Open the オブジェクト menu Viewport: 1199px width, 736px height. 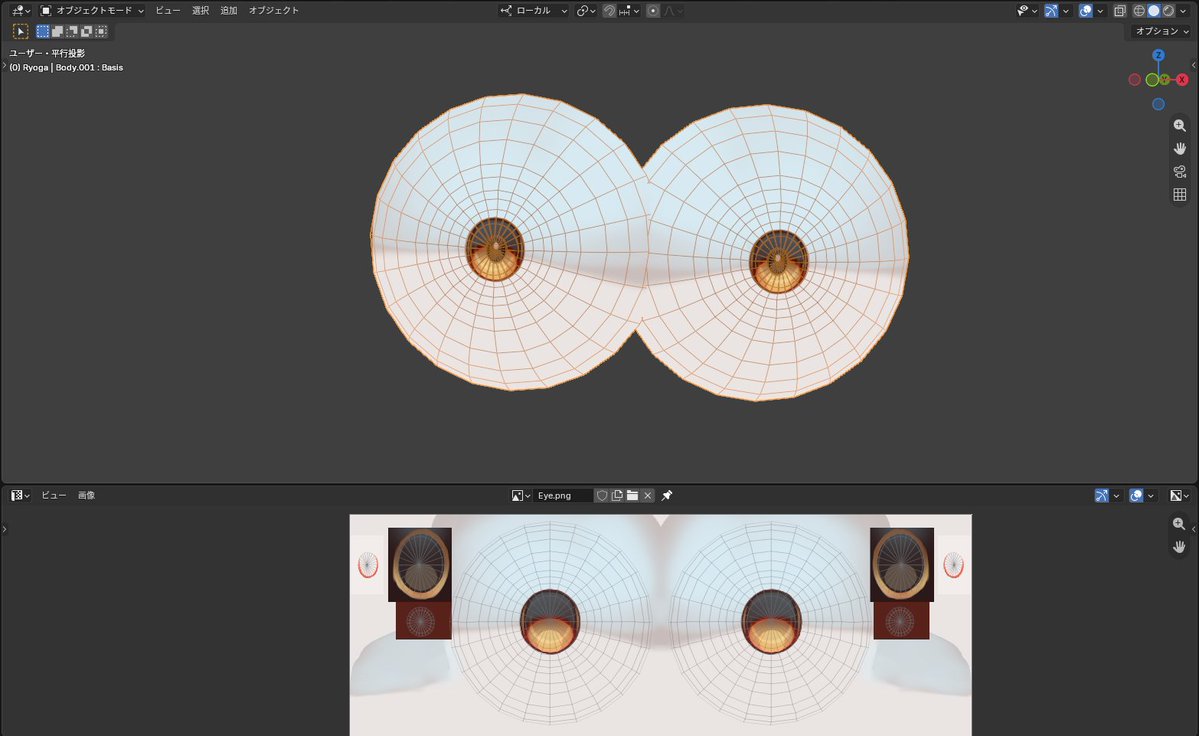coord(273,11)
